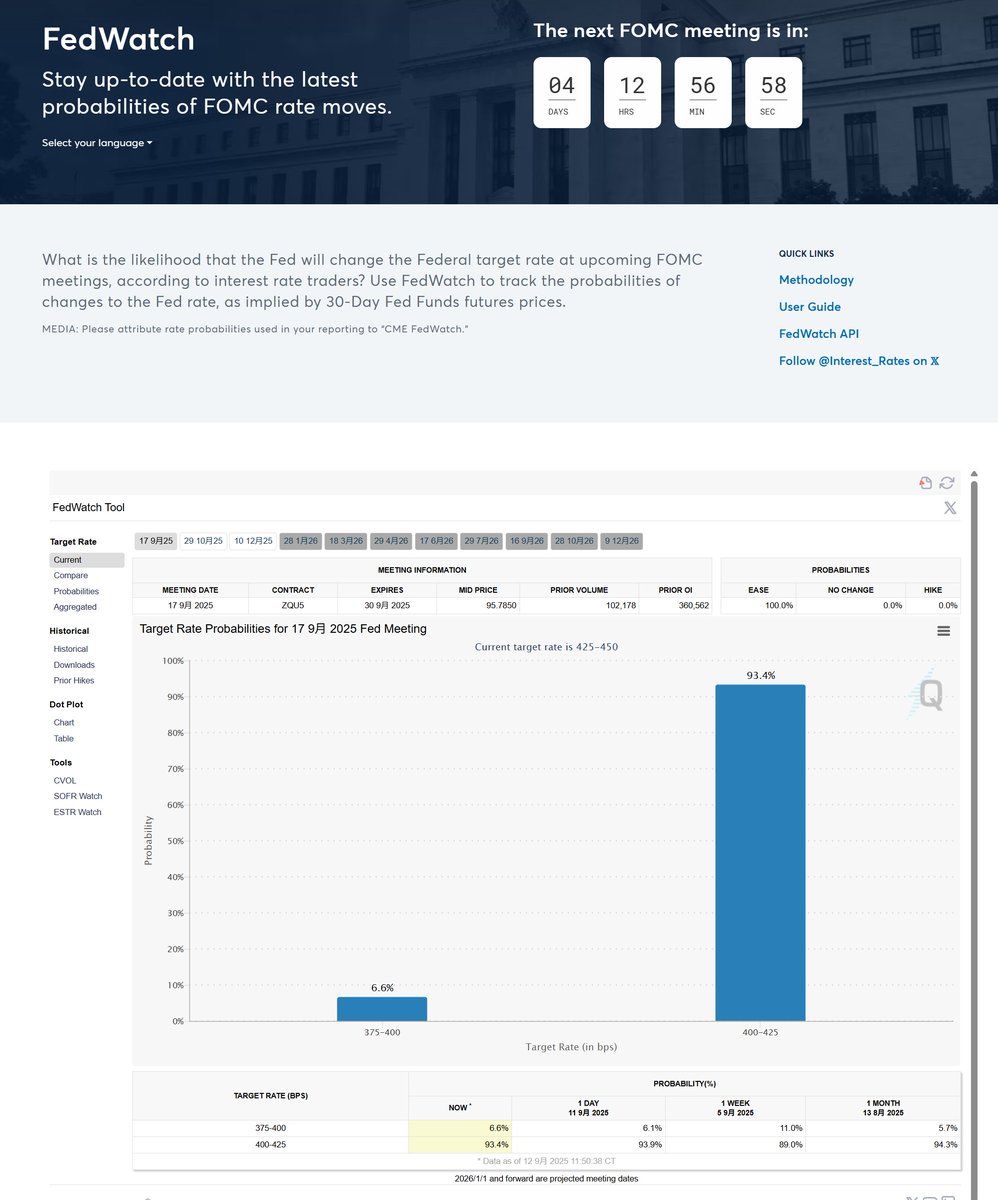Click the HRS countdown box showing 12
998x1200 pixels.
[x=632, y=92]
